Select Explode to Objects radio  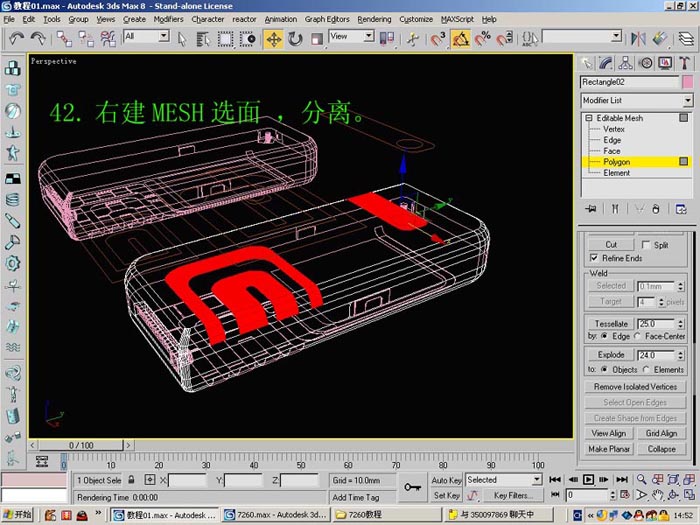[604, 369]
